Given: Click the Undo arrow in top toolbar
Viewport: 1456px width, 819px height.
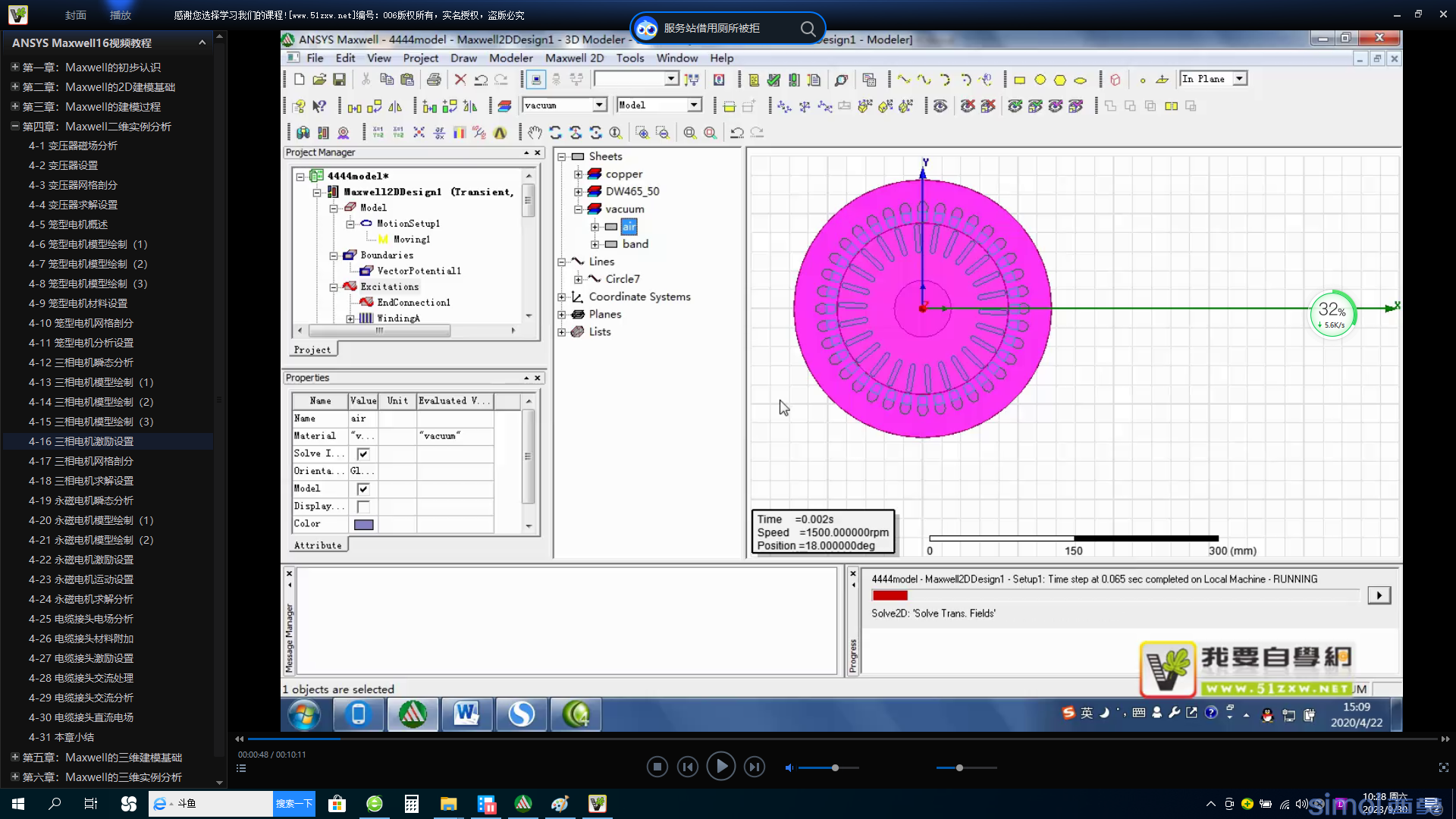Looking at the screenshot, I should [x=481, y=80].
